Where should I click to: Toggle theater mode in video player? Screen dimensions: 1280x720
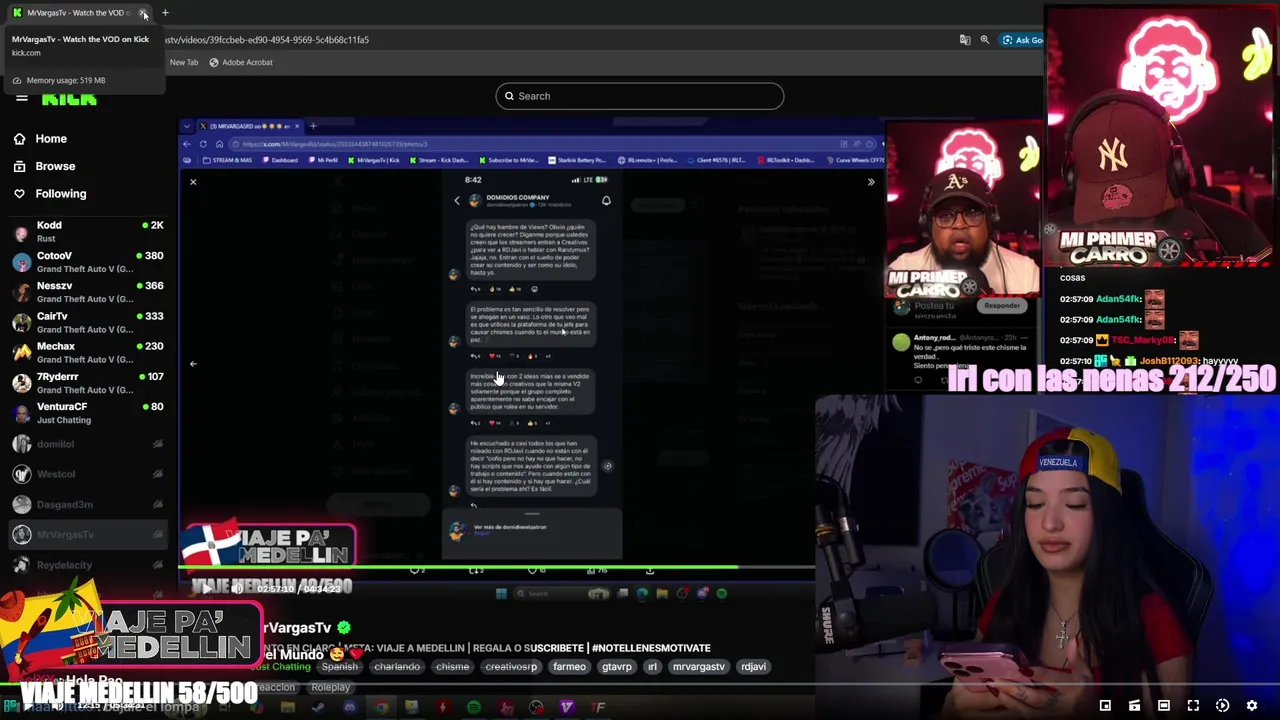pyautogui.click(x=1164, y=706)
